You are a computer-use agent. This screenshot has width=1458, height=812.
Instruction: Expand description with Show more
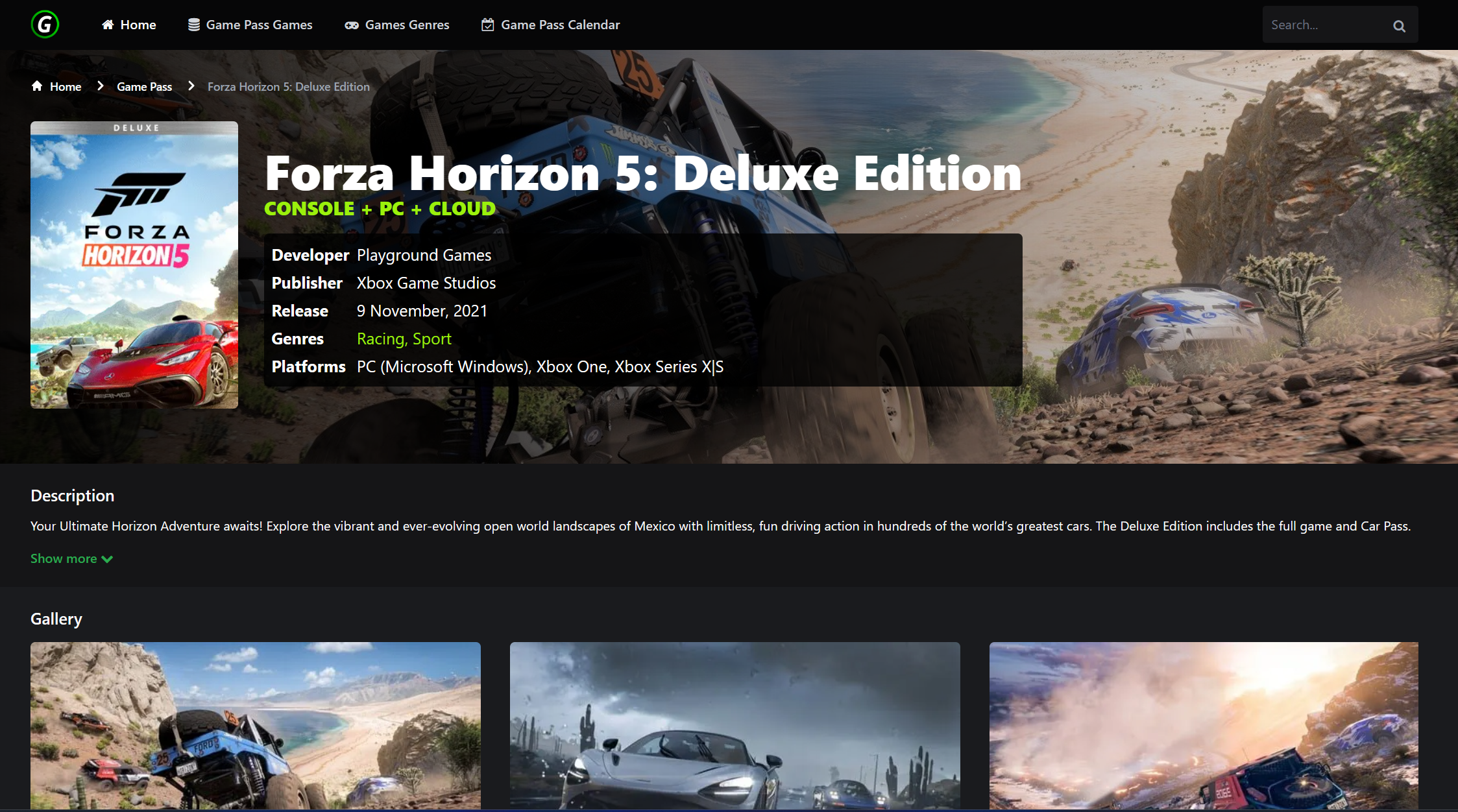coord(71,558)
